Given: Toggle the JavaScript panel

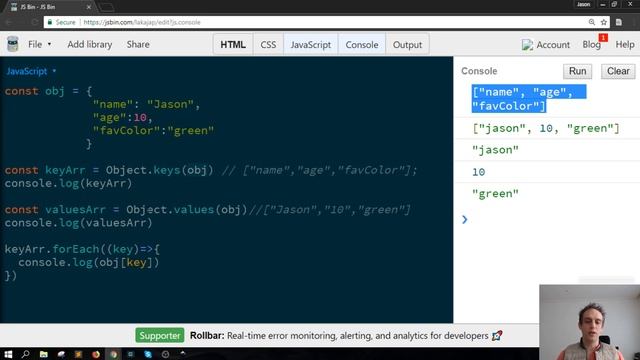Looking at the screenshot, I should 311,44.
